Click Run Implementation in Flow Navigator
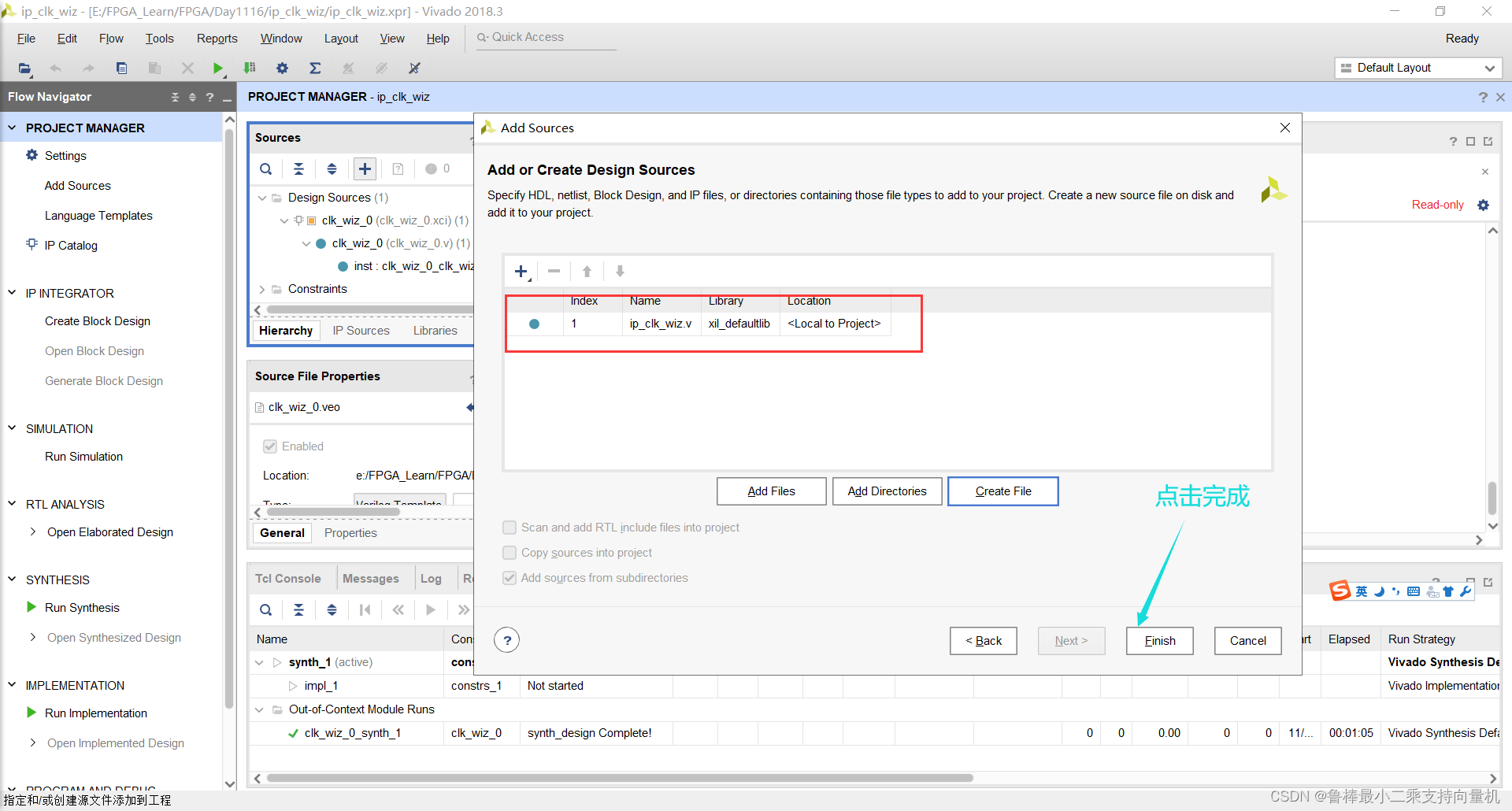This screenshot has width=1512, height=811. [95, 713]
